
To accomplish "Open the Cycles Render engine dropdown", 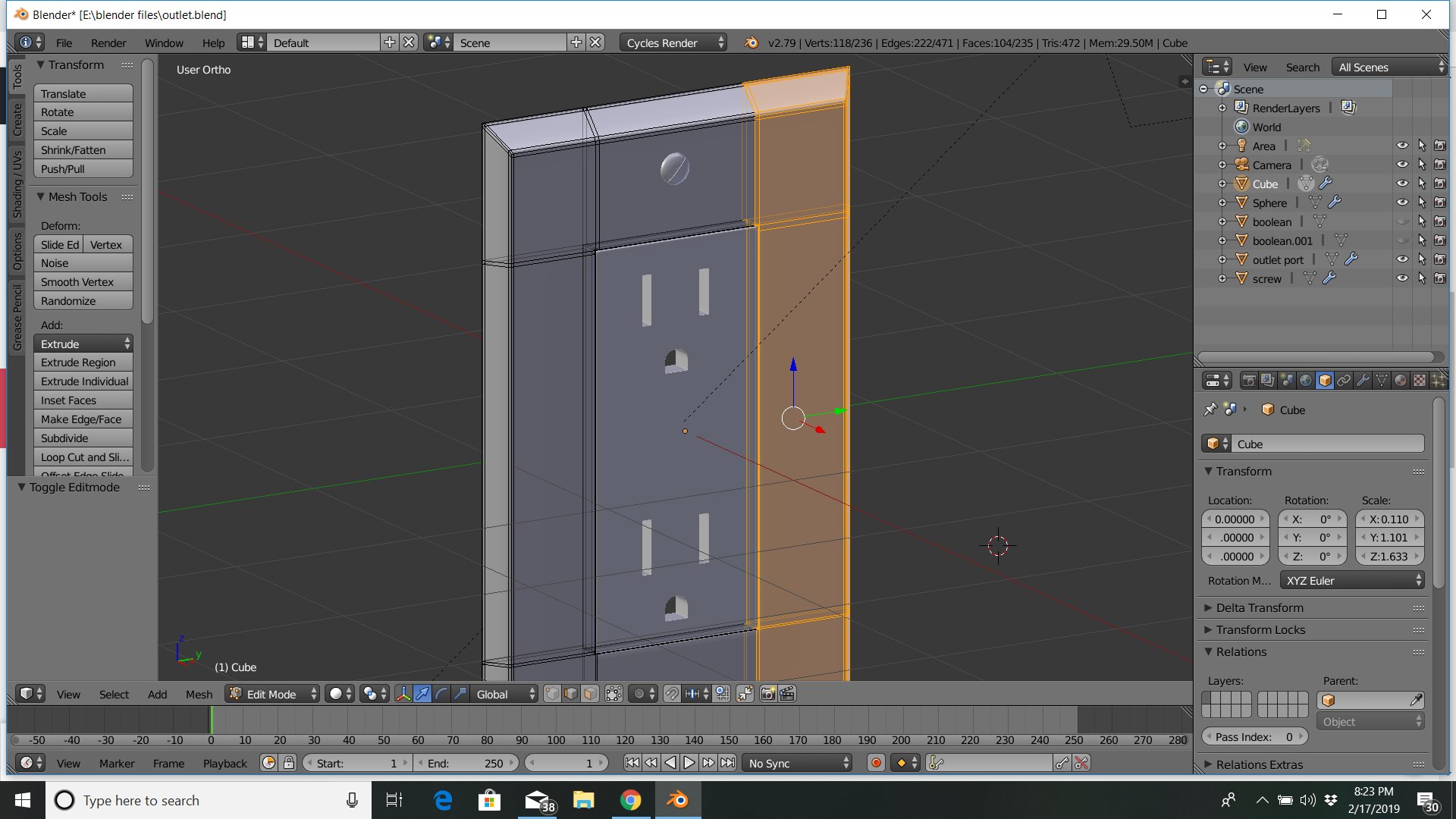I will pos(673,42).
